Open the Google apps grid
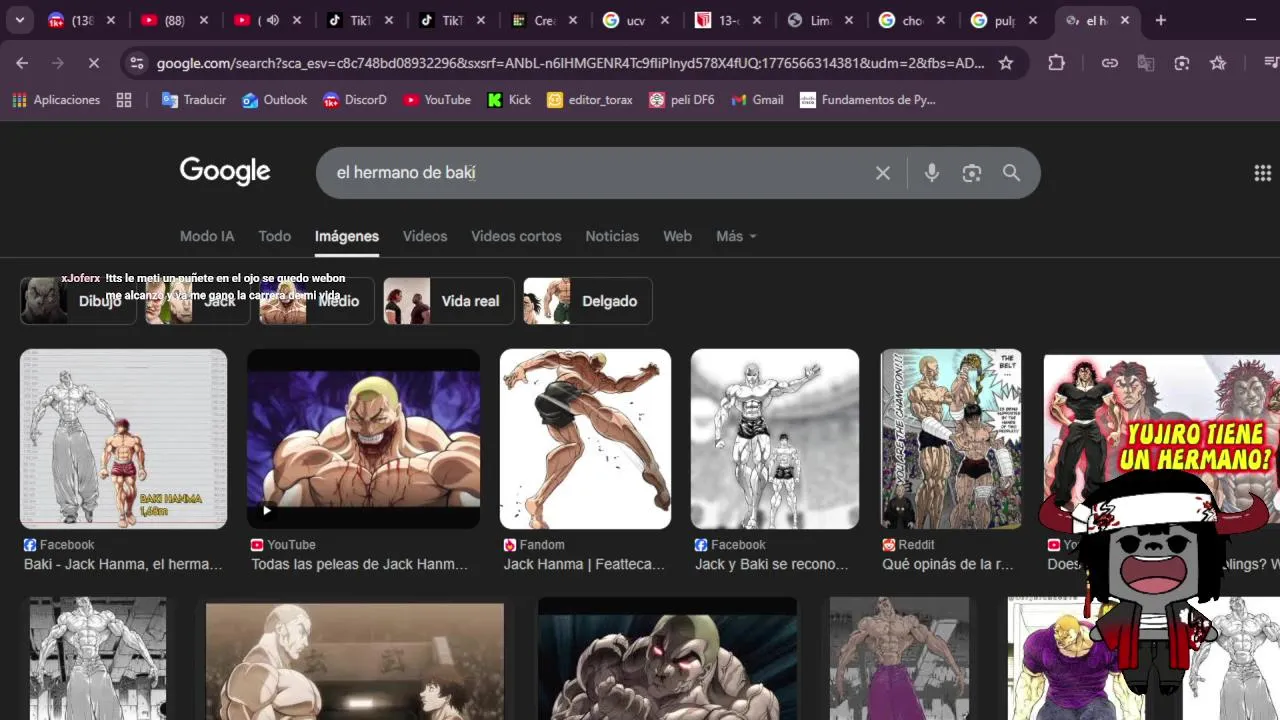 [x=1262, y=173]
